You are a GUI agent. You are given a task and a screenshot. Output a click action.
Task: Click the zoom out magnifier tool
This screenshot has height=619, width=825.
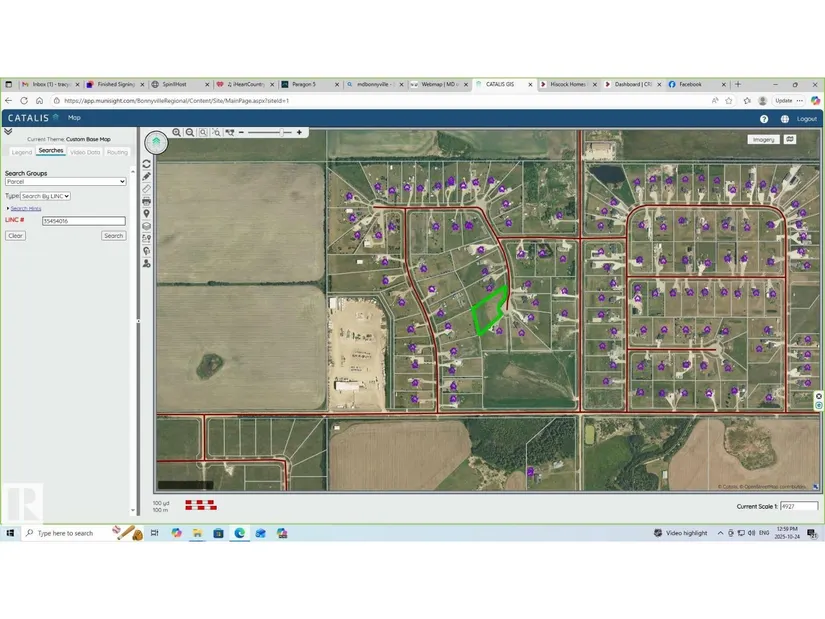click(190, 132)
